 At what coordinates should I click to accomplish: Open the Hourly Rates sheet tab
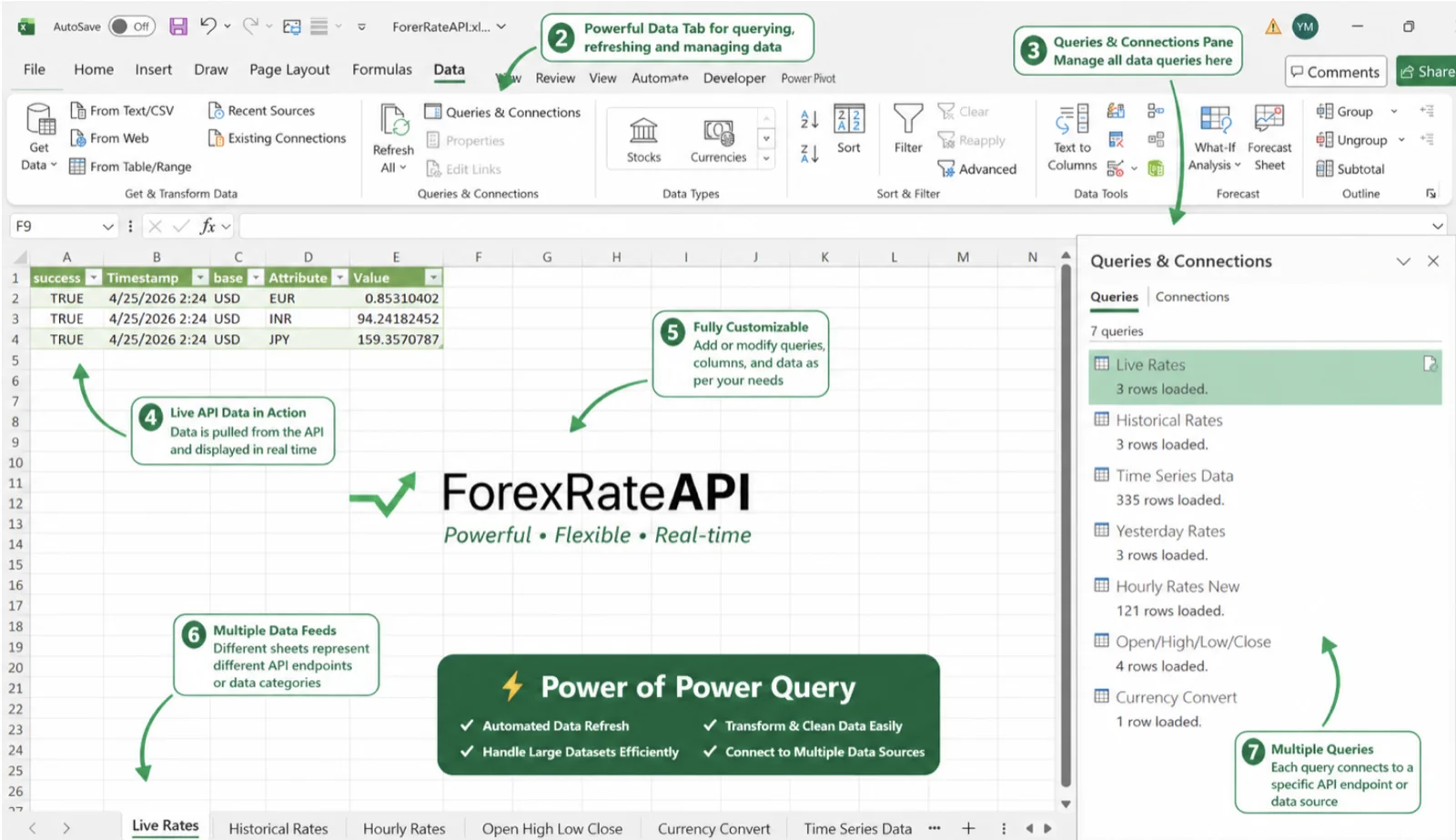pyautogui.click(x=404, y=828)
